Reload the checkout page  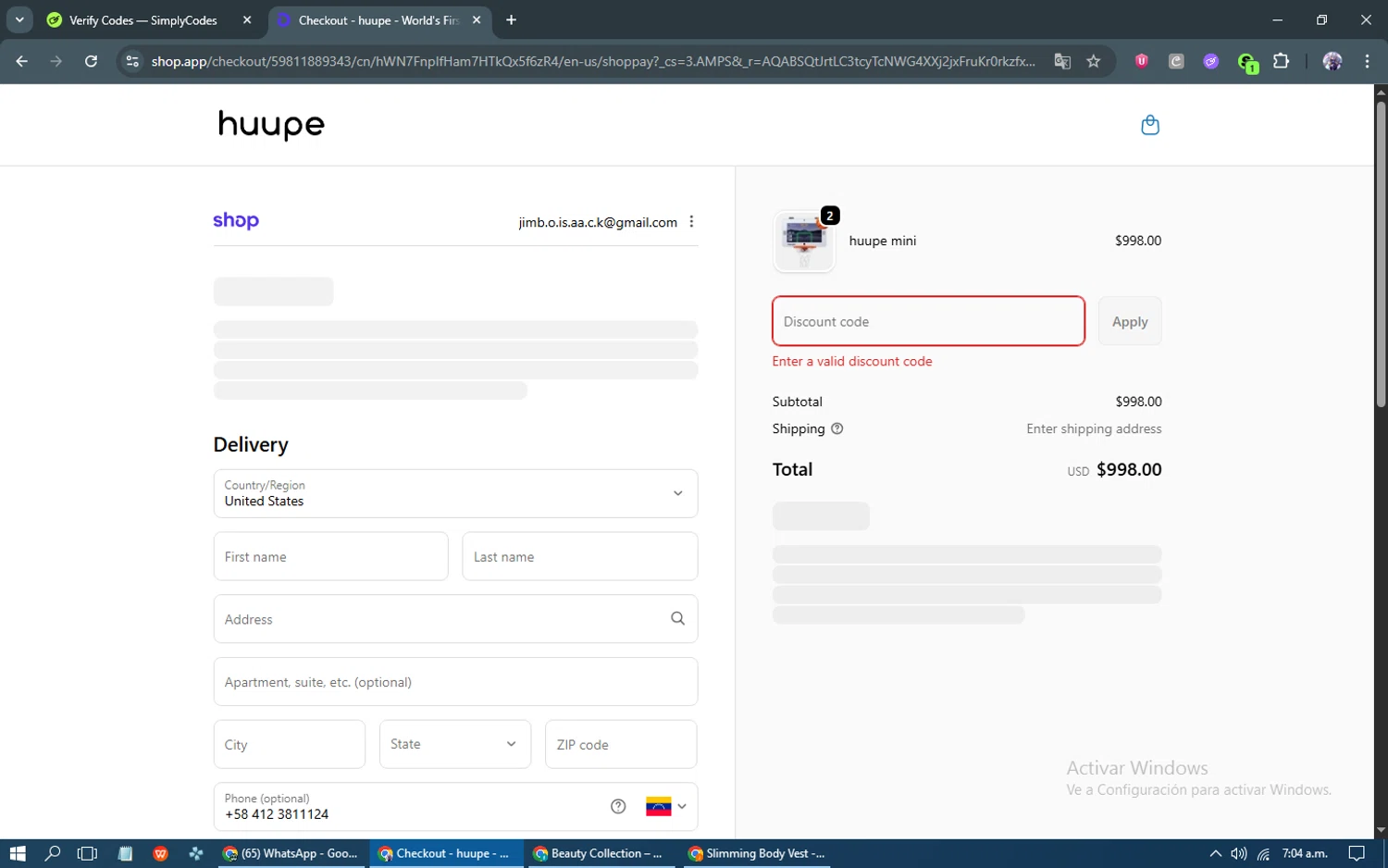91,61
